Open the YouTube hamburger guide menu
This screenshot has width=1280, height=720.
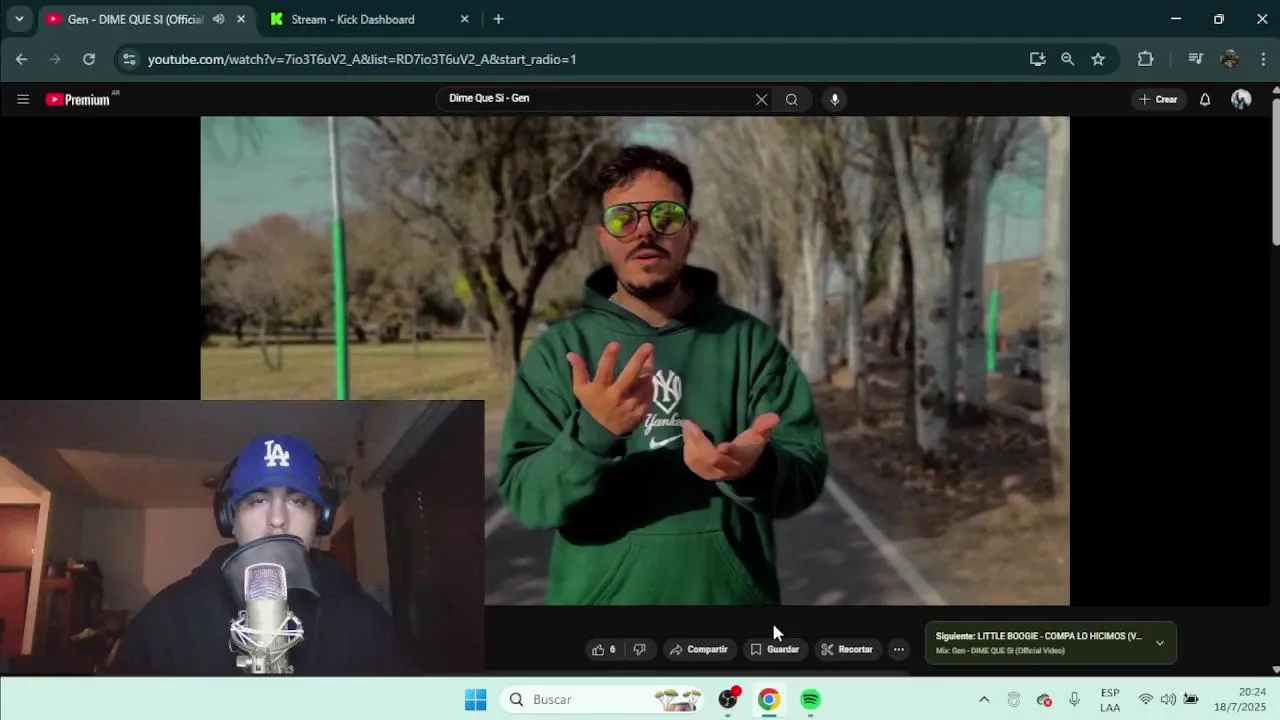pos(23,99)
